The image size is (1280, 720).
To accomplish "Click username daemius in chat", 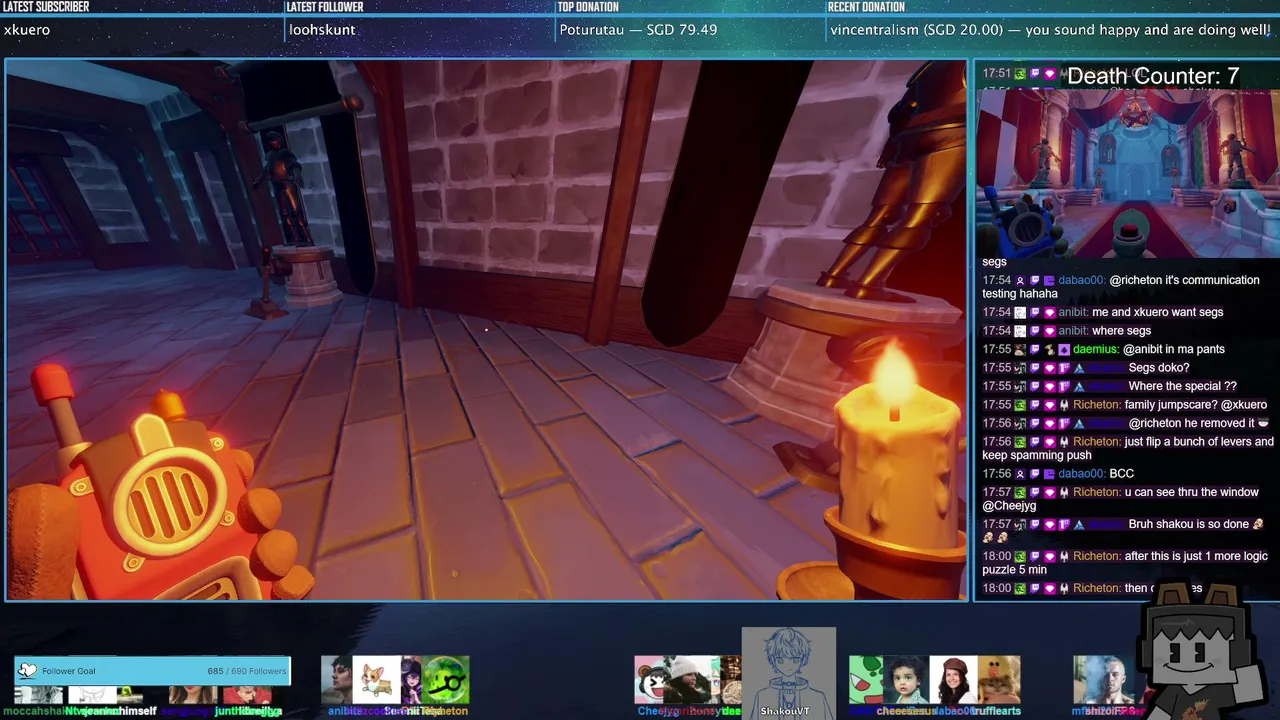I will pyautogui.click(x=1096, y=349).
